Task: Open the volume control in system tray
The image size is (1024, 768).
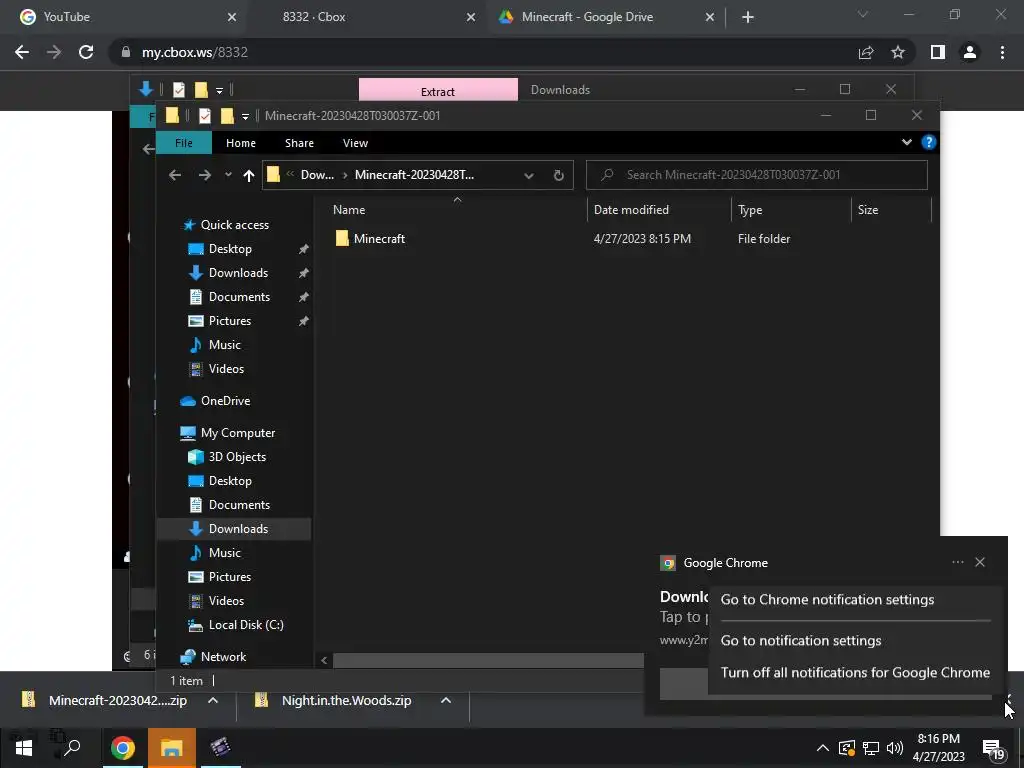Action: [895, 748]
